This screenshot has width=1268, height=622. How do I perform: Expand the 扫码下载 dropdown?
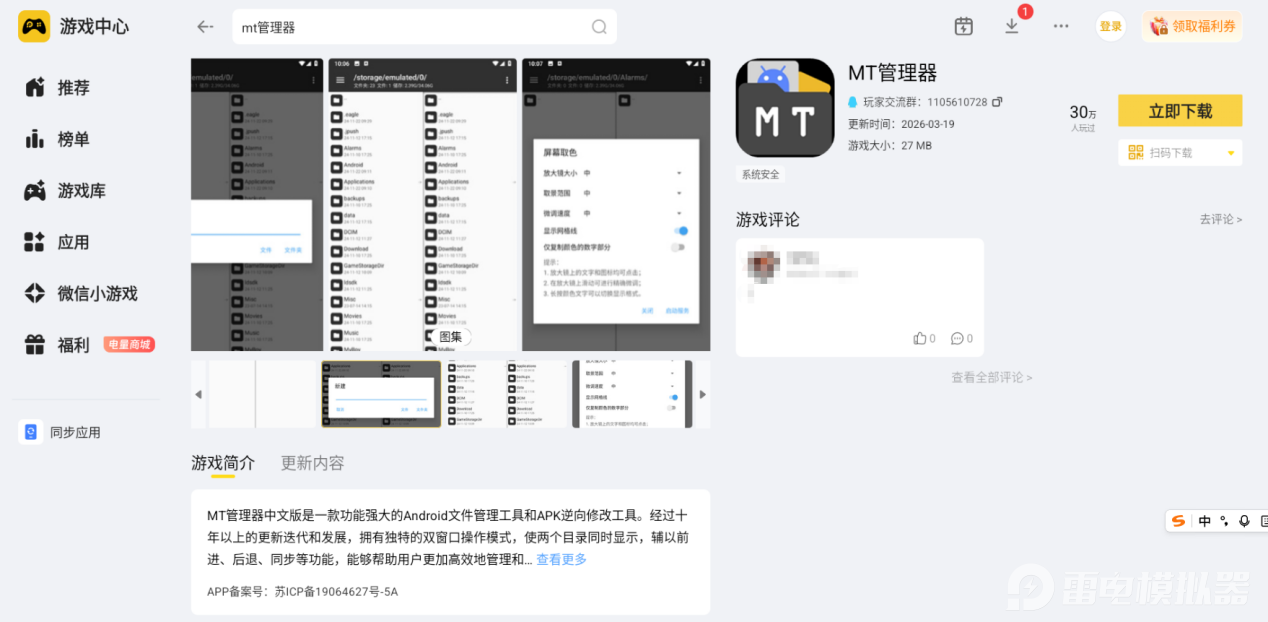coord(1231,153)
